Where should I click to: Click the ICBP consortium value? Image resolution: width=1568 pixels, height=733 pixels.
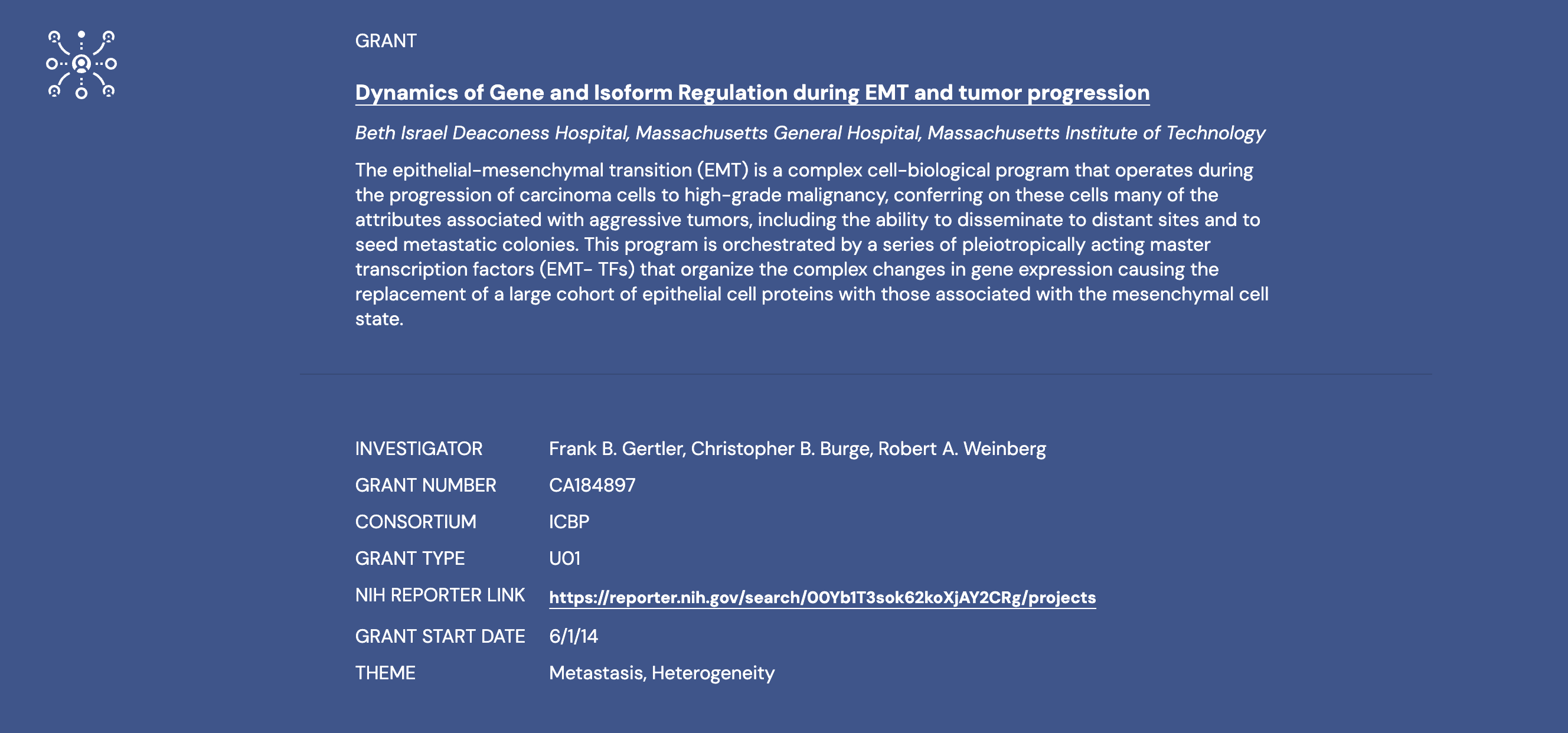click(569, 522)
